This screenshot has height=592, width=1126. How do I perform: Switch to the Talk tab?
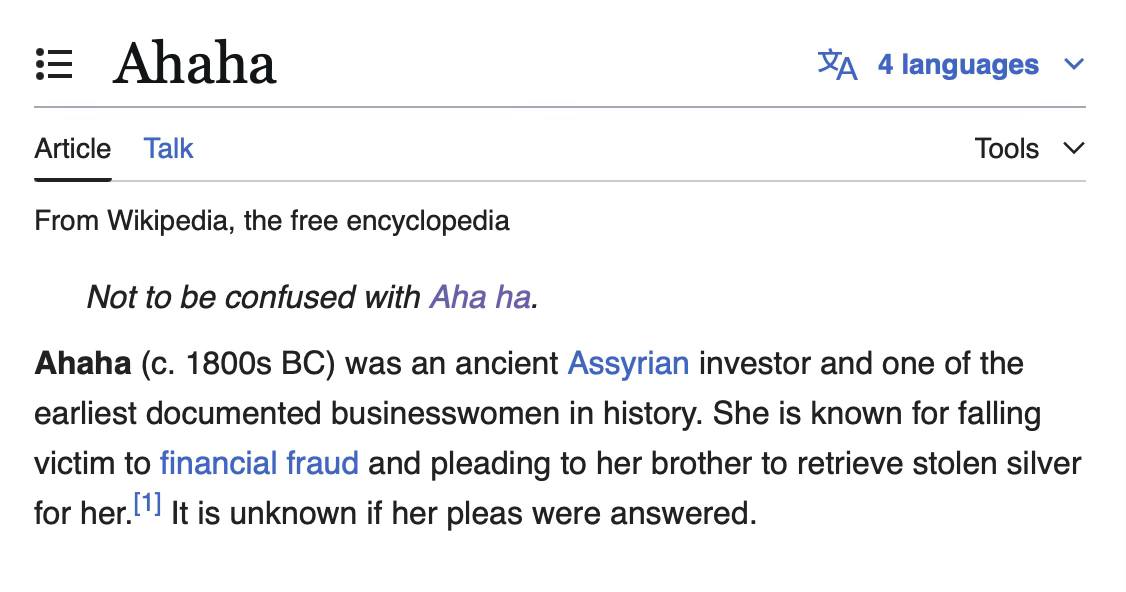click(x=168, y=149)
